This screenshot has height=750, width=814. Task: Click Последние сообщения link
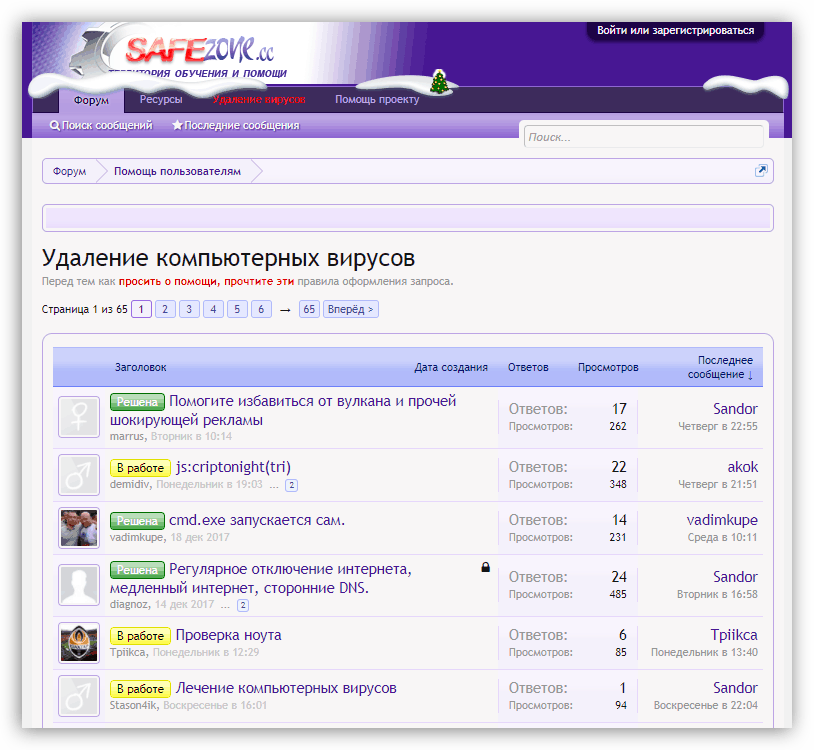241,126
